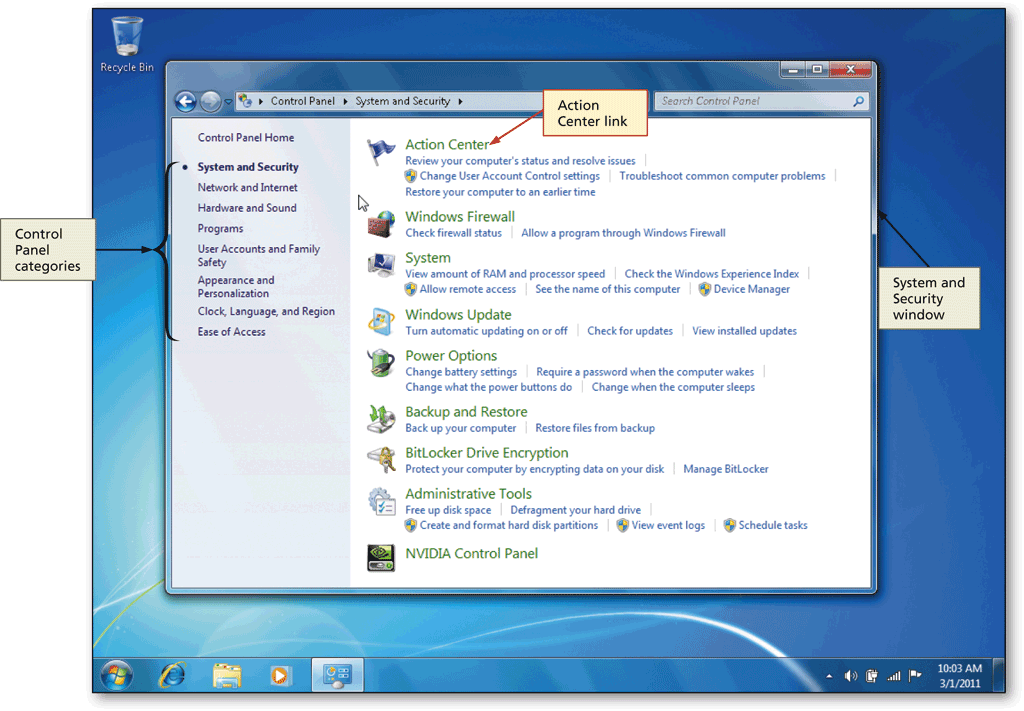
Task: Open the Windows Firewall heading link
Action: [x=460, y=217]
